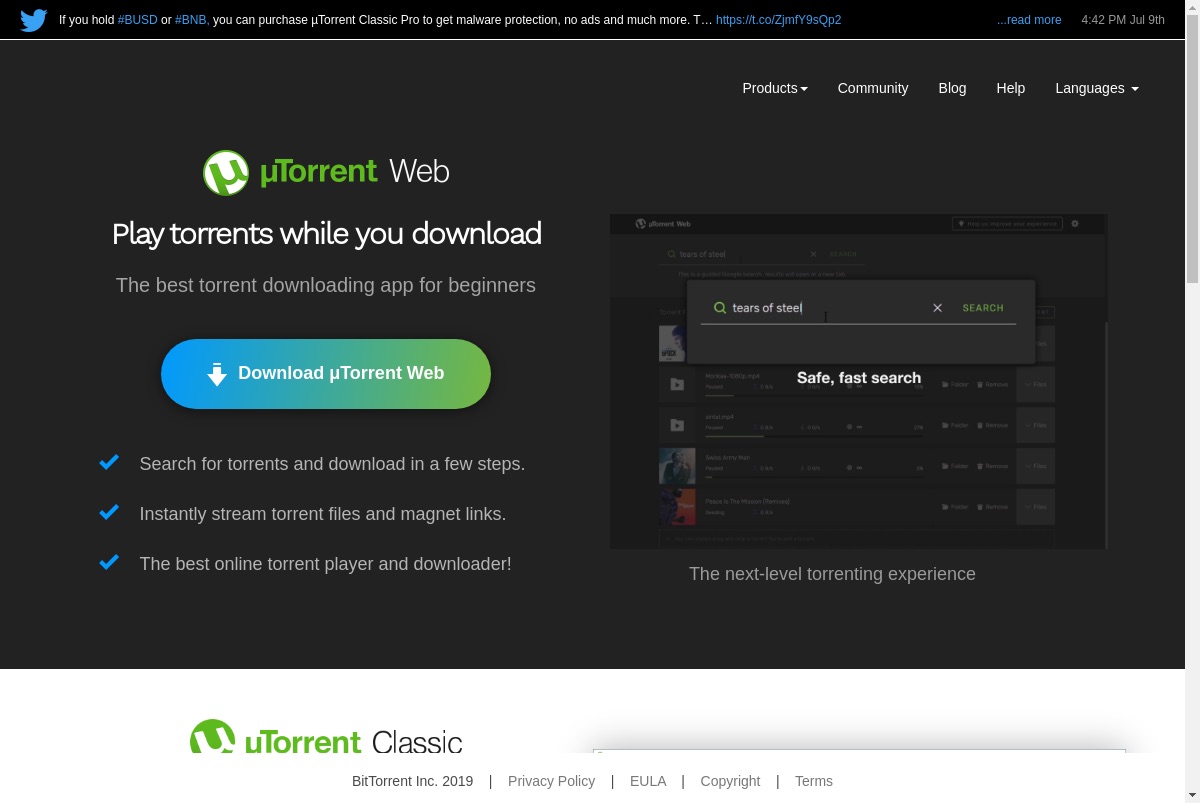Image resolution: width=1200 pixels, height=803 pixels.
Task: Click checkmark beside 'Search for torrents'
Action: pos(109,462)
